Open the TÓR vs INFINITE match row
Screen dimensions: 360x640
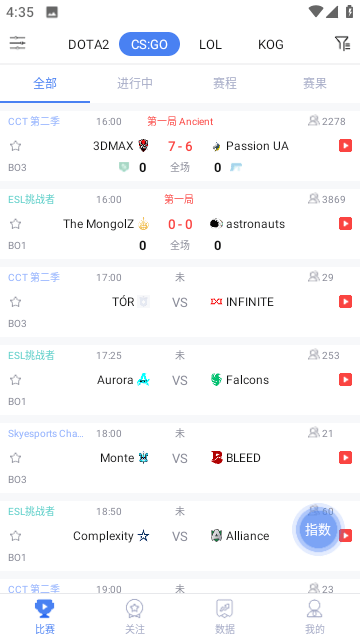tap(180, 302)
